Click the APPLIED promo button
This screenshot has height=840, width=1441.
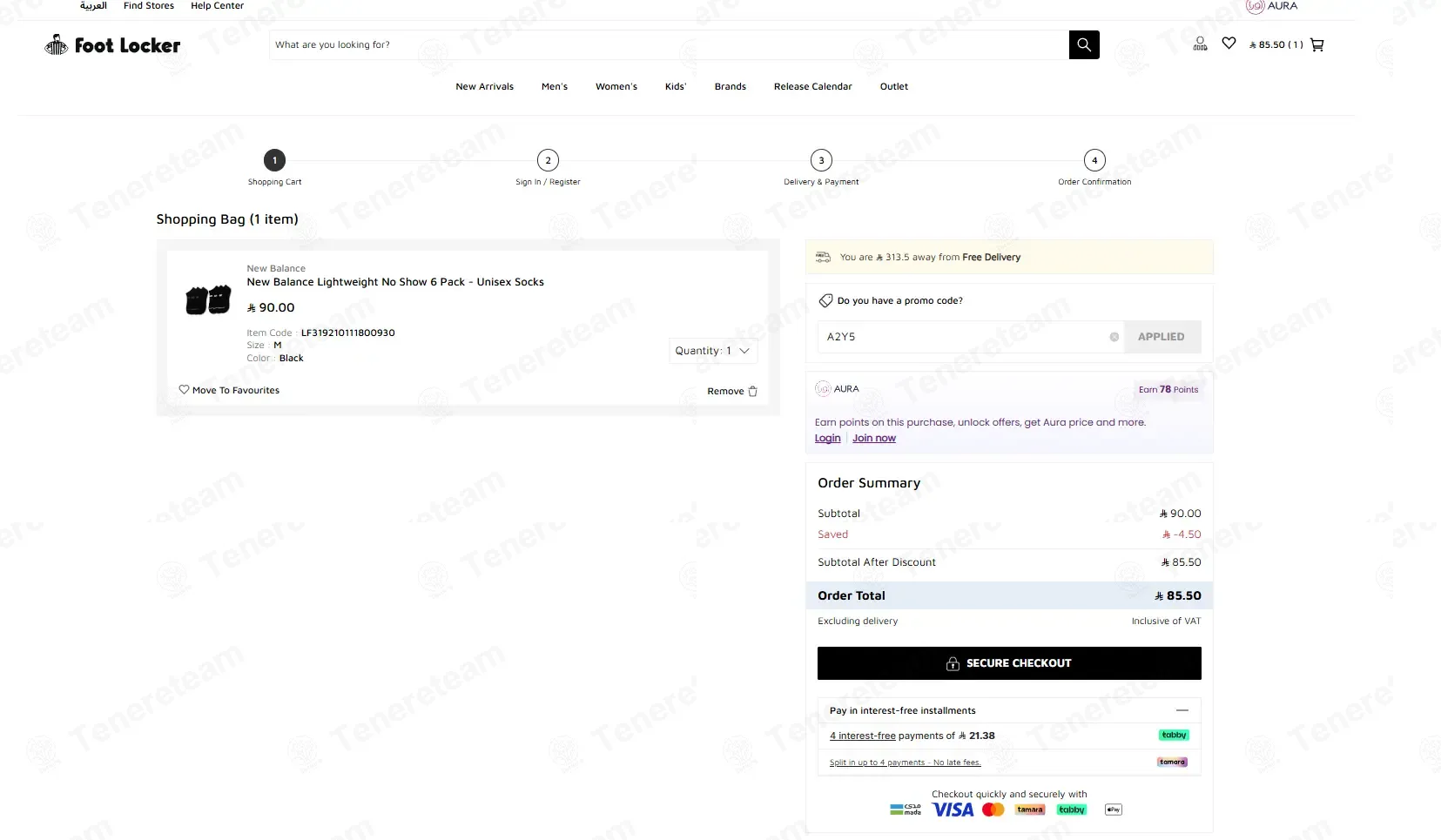[1162, 337]
